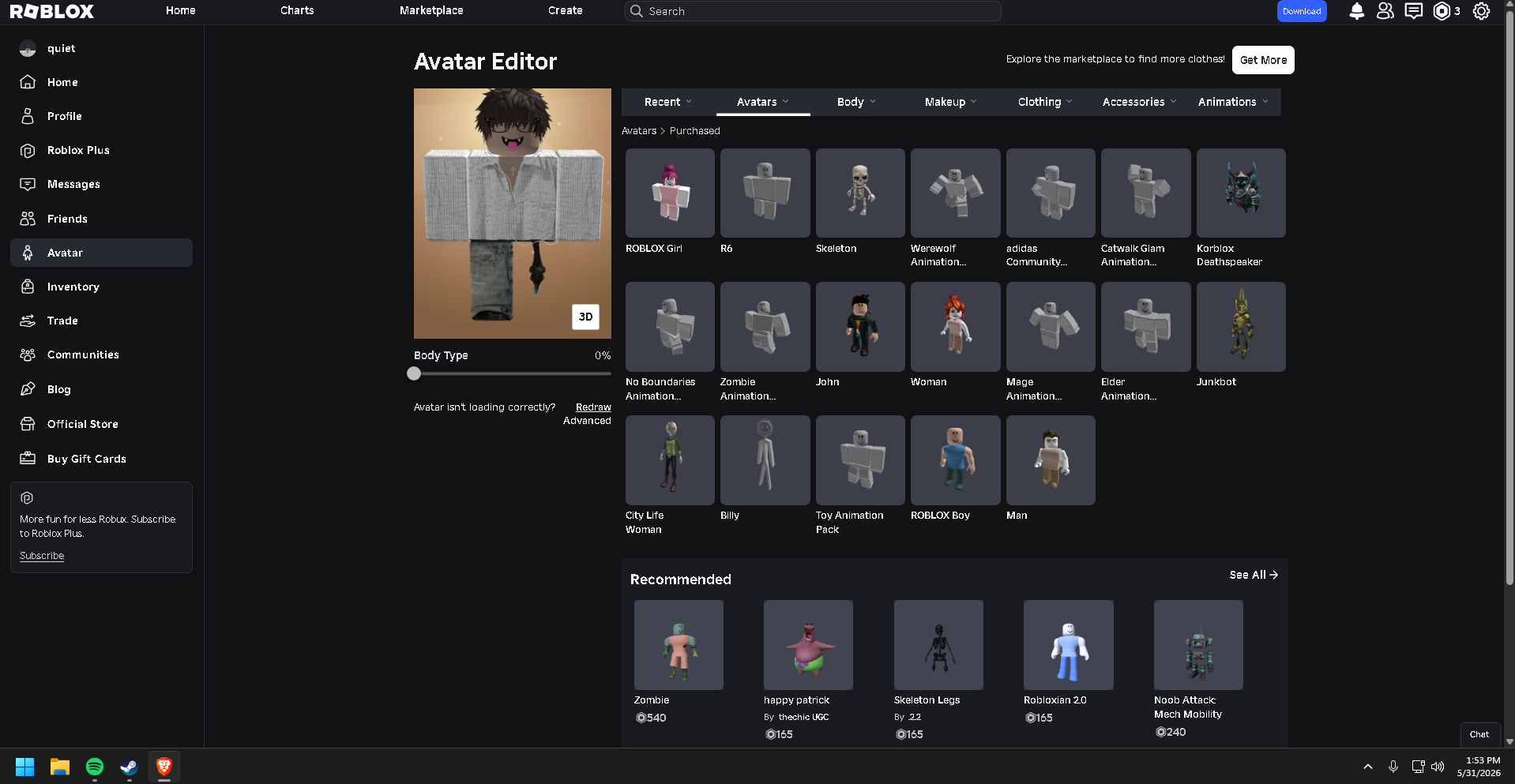Expand the Body dropdown tab
The image size is (1515, 784).
pos(857,102)
